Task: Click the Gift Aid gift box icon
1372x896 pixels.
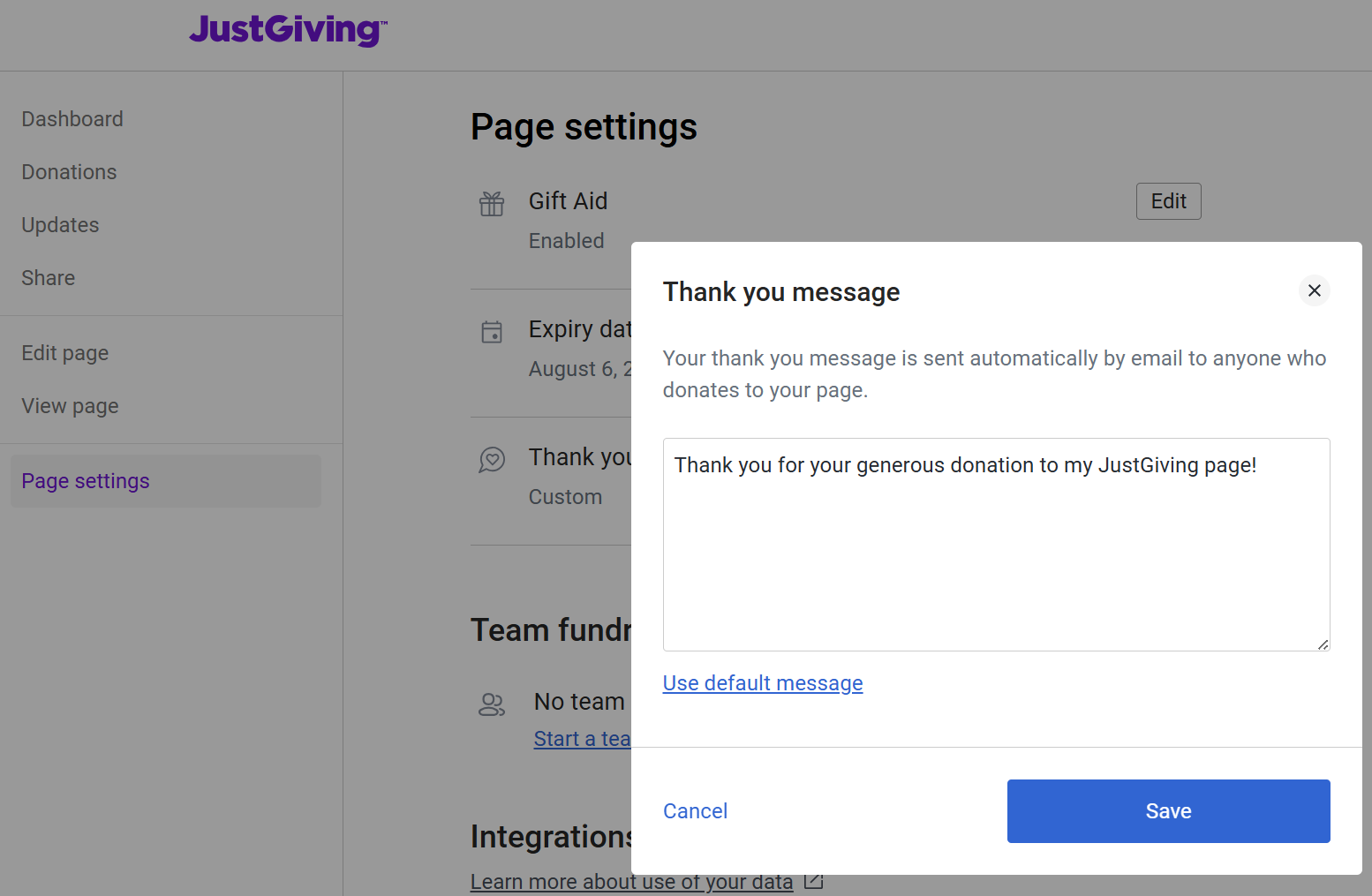Action: pyautogui.click(x=492, y=204)
